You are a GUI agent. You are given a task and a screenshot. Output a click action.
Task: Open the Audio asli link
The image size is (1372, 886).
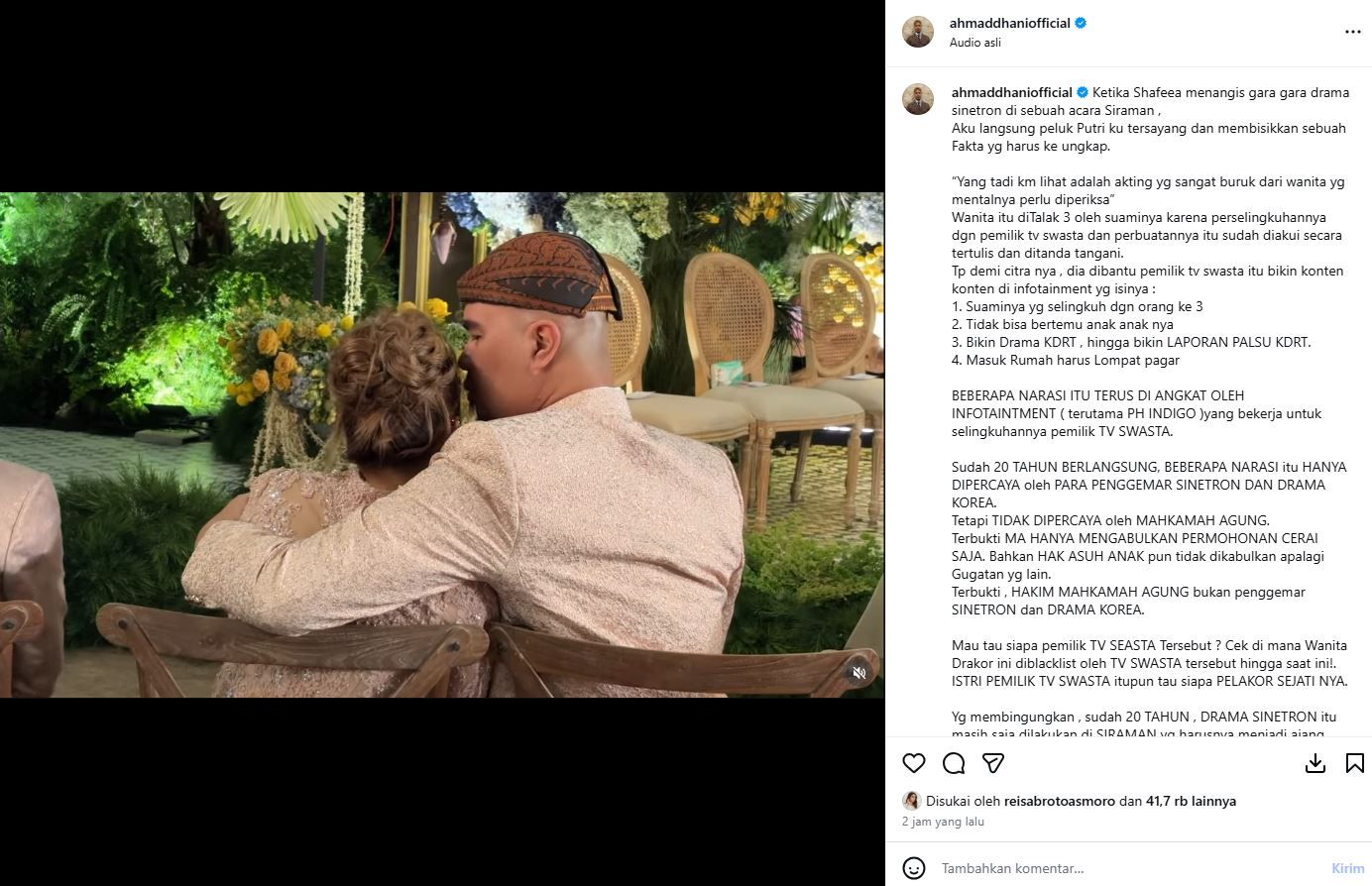pyautogui.click(x=975, y=43)
